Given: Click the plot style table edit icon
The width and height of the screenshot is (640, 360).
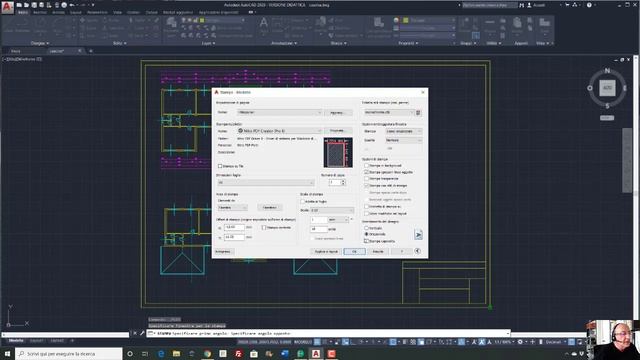Looking at the screenshot, I should (x=418, y=113).
